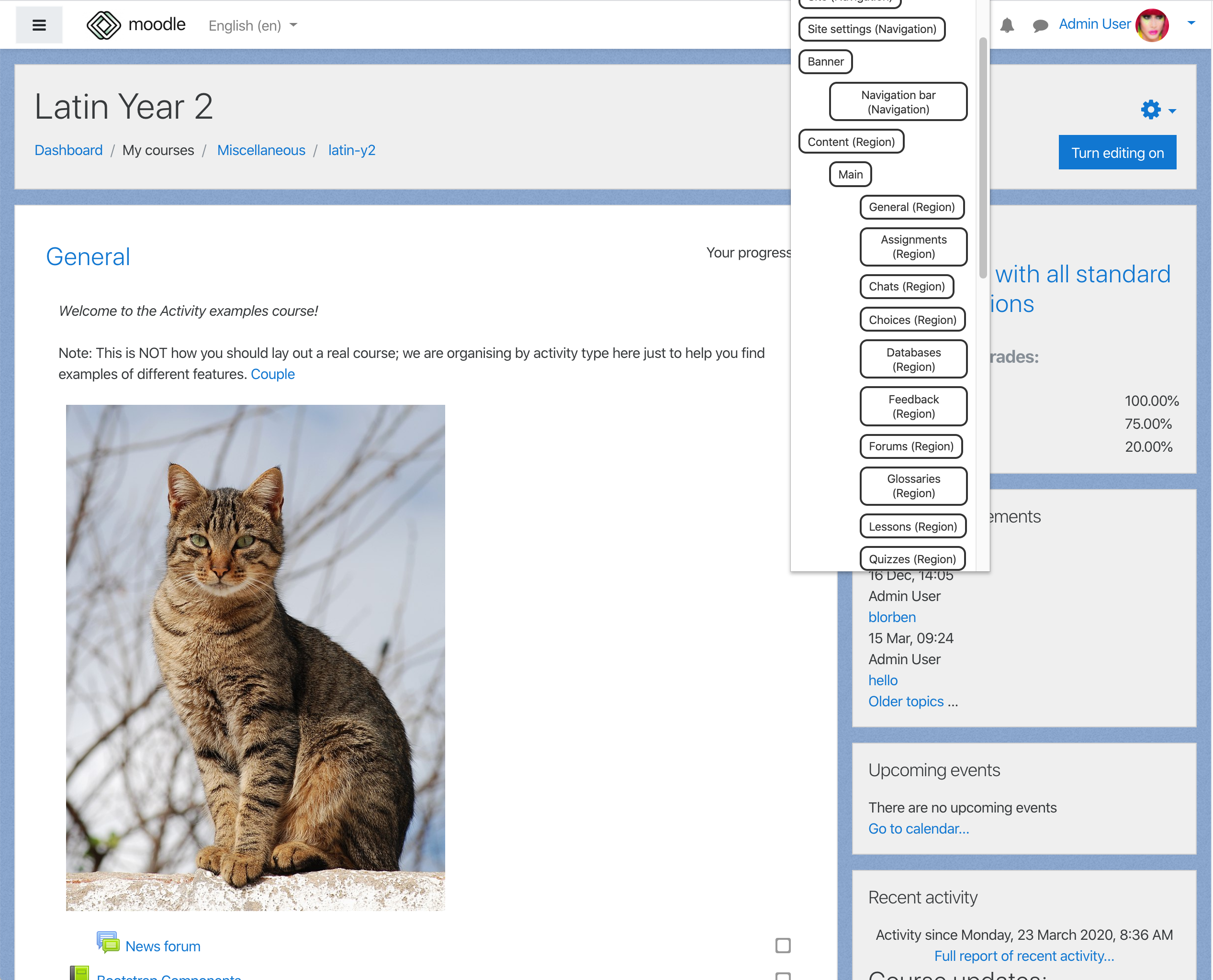Open the course settings gear menu
The height and width of the screenshot is (980, 1213).
point(1157,110)
